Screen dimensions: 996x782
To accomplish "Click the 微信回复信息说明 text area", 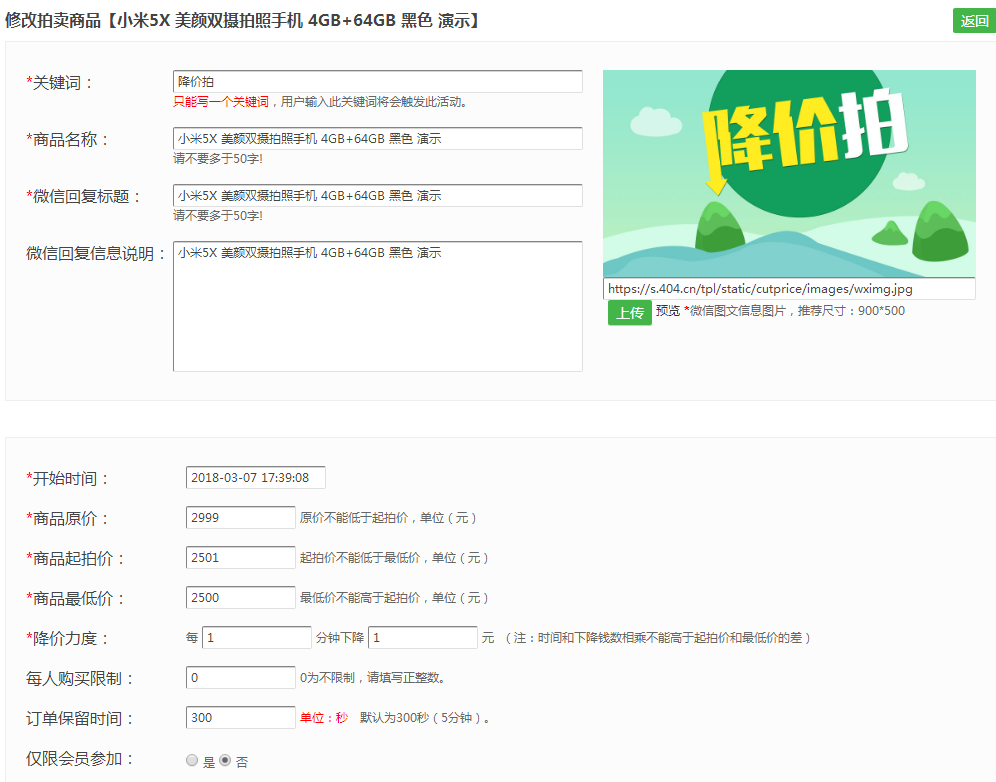I will (377, 306).
